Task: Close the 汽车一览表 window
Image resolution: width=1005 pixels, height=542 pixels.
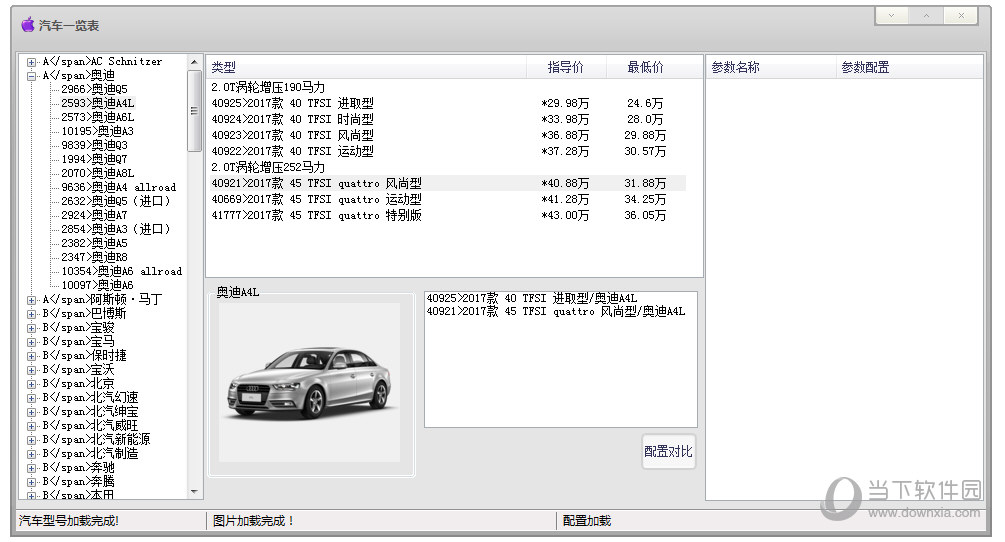Action: pos(960,15)
